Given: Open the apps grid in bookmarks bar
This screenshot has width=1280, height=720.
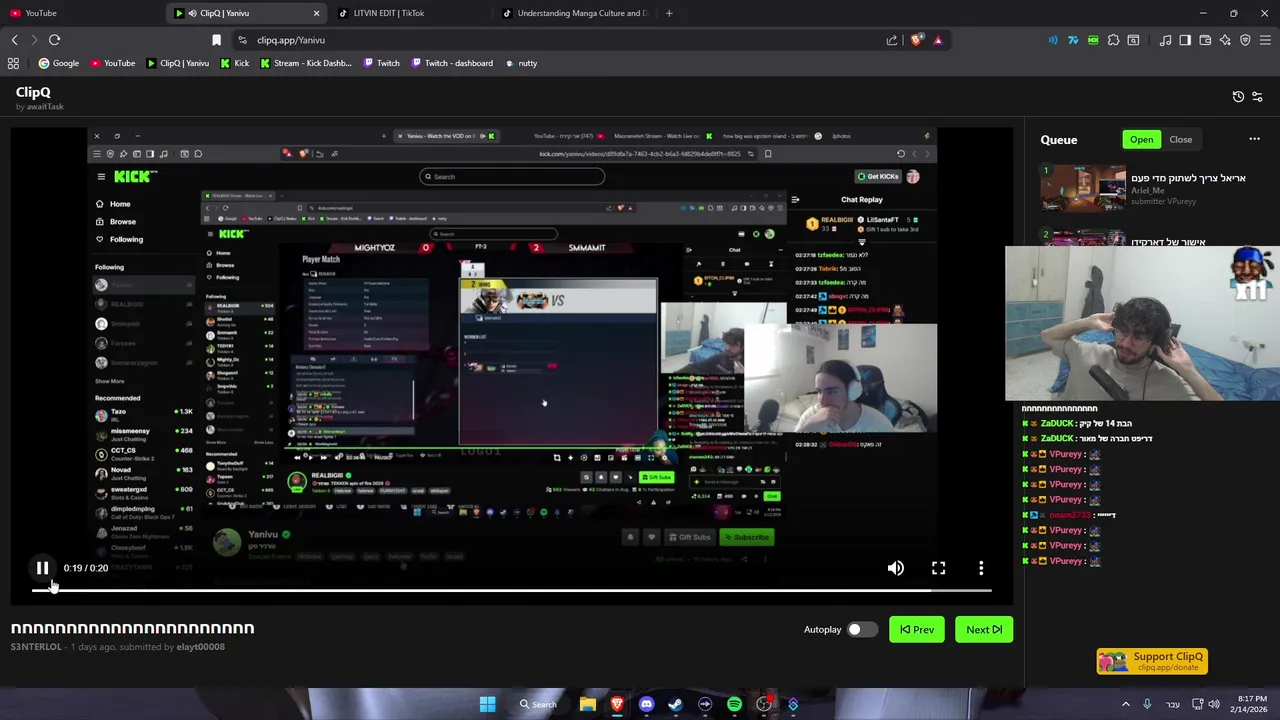Looking at the screenshot, I should pyautogui.click(x=13, y=63).
